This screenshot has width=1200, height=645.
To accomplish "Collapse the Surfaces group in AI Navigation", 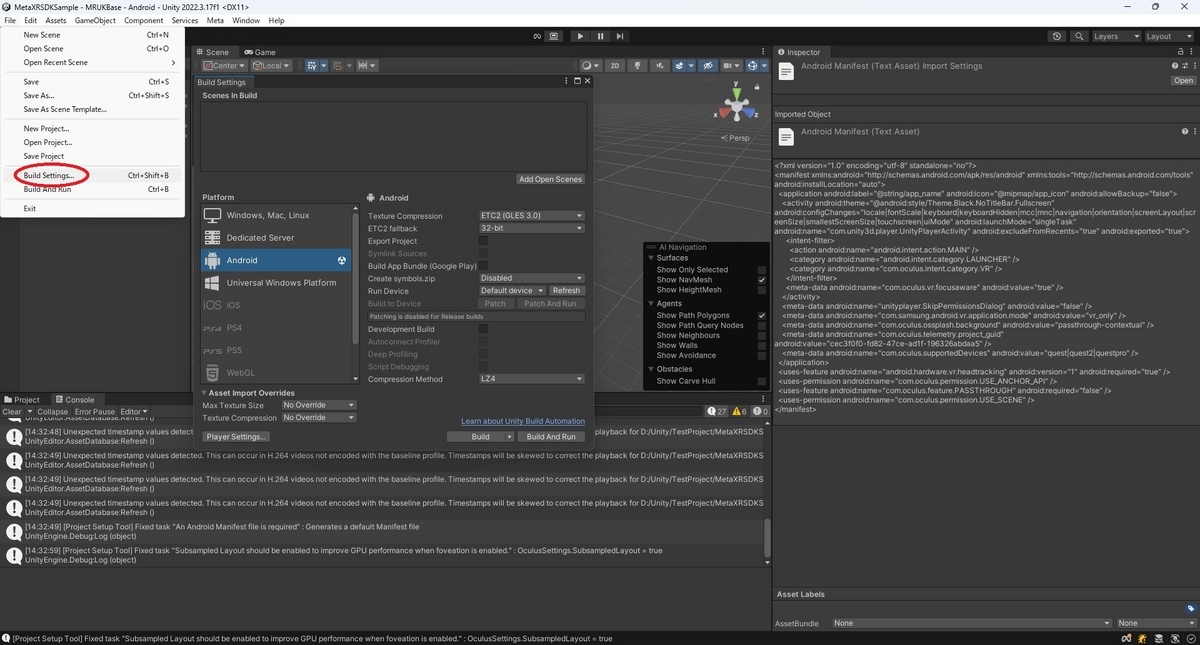I will point(651,258).
